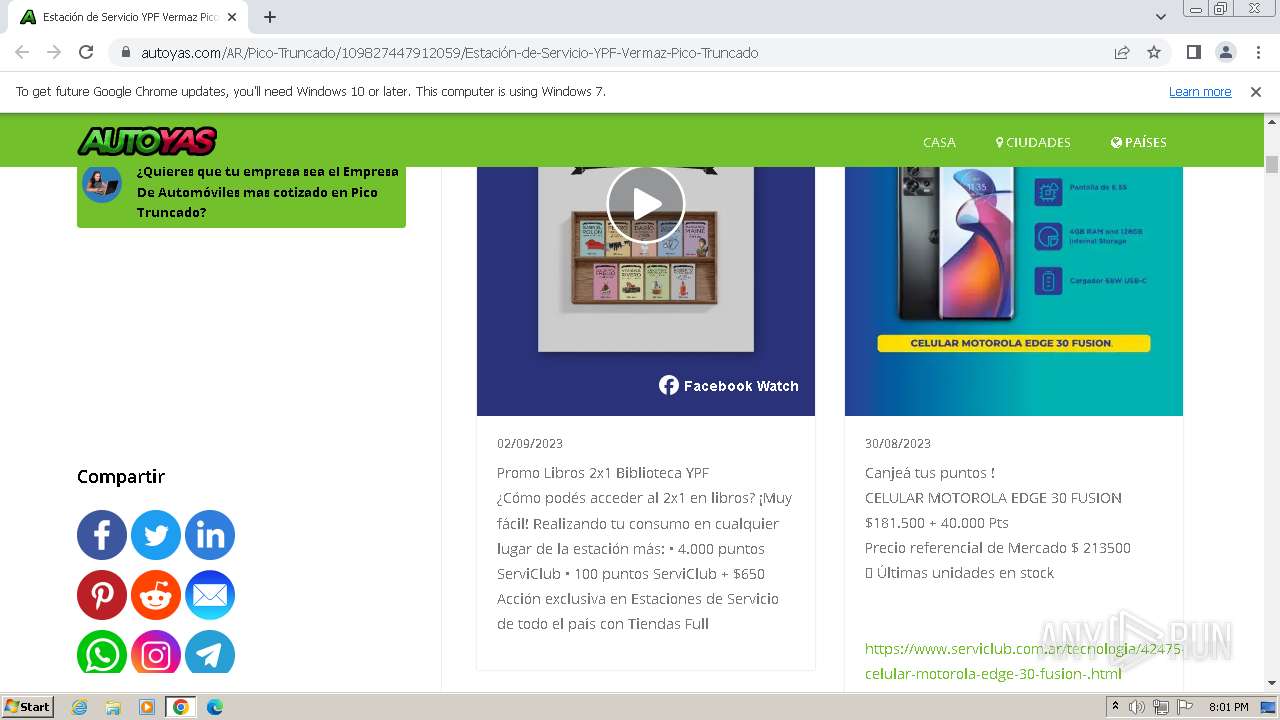
Task: Launch Internet Explorer from taskbar
Action: coord(79,707)
